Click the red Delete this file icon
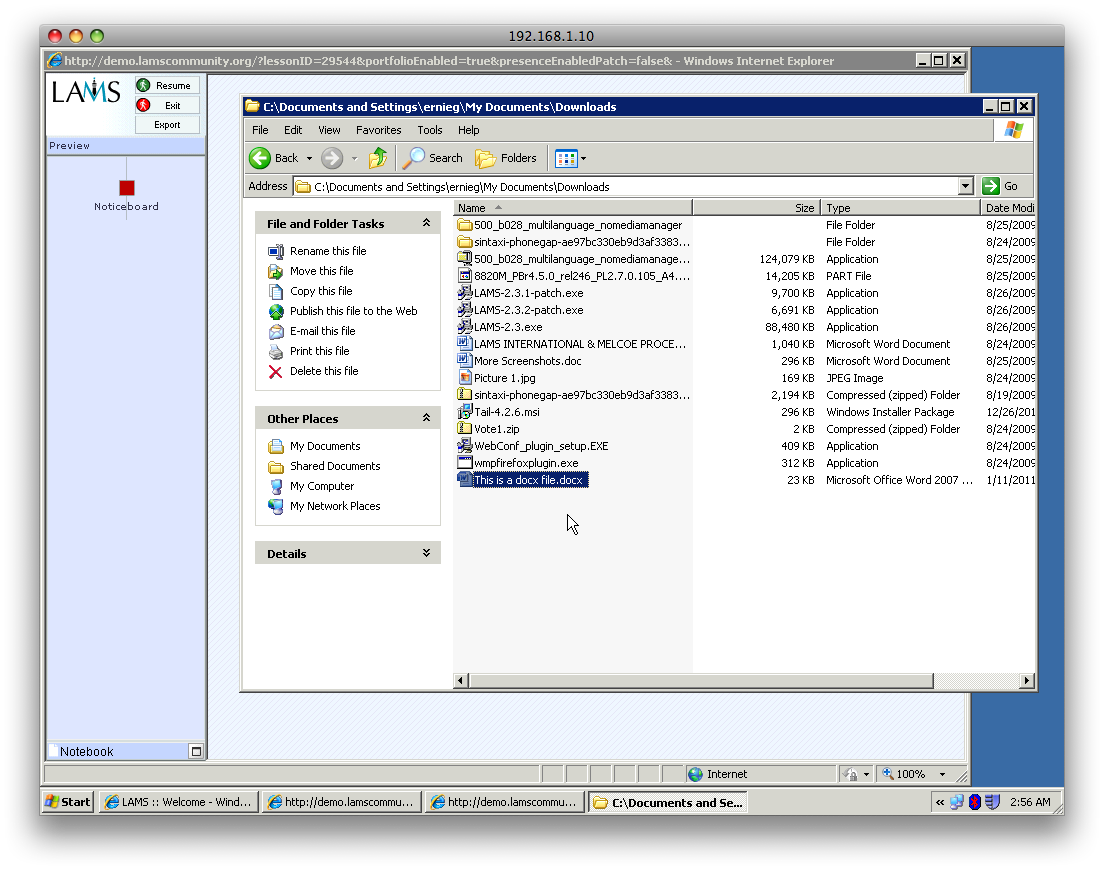 (x=276, y=371)
